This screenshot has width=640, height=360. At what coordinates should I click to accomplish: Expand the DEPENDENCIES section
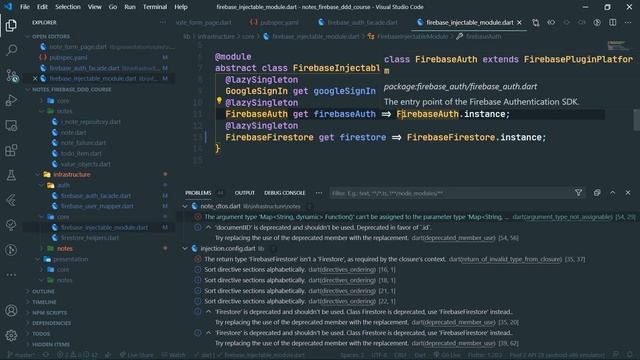pos(51,323)
